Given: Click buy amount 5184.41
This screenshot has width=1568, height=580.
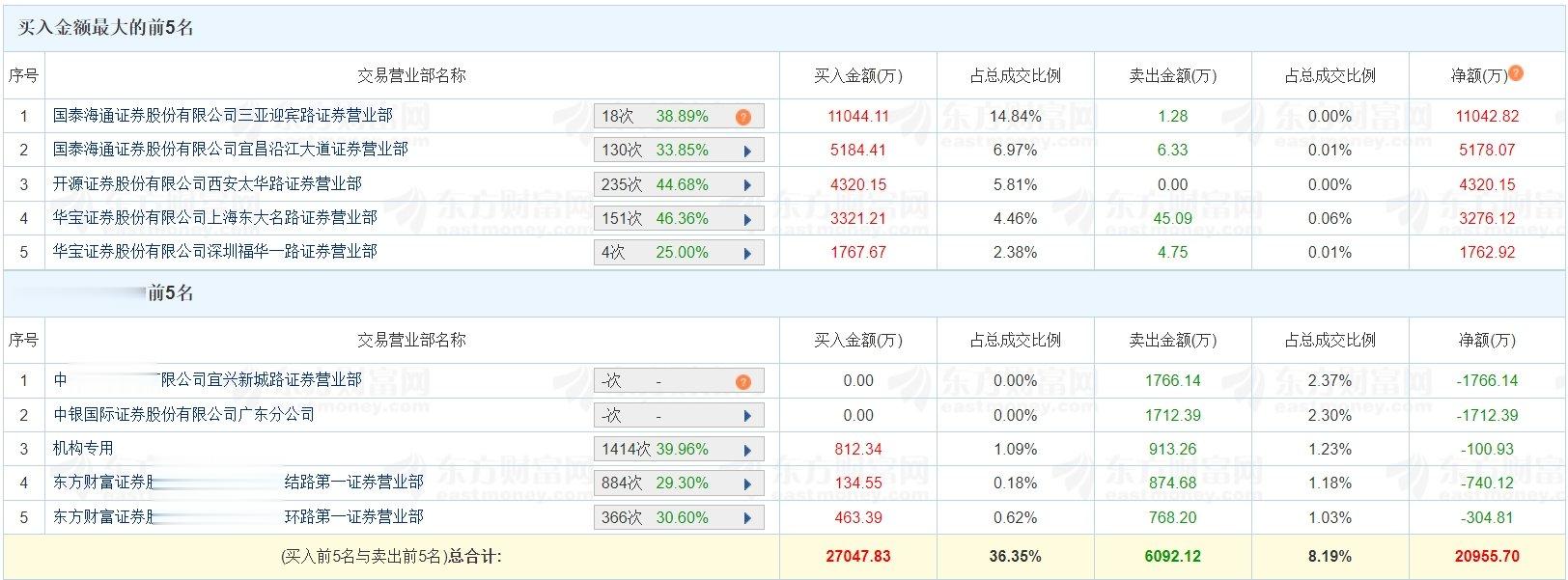Looking at the screenshot, I should click(x=858, y=150).
